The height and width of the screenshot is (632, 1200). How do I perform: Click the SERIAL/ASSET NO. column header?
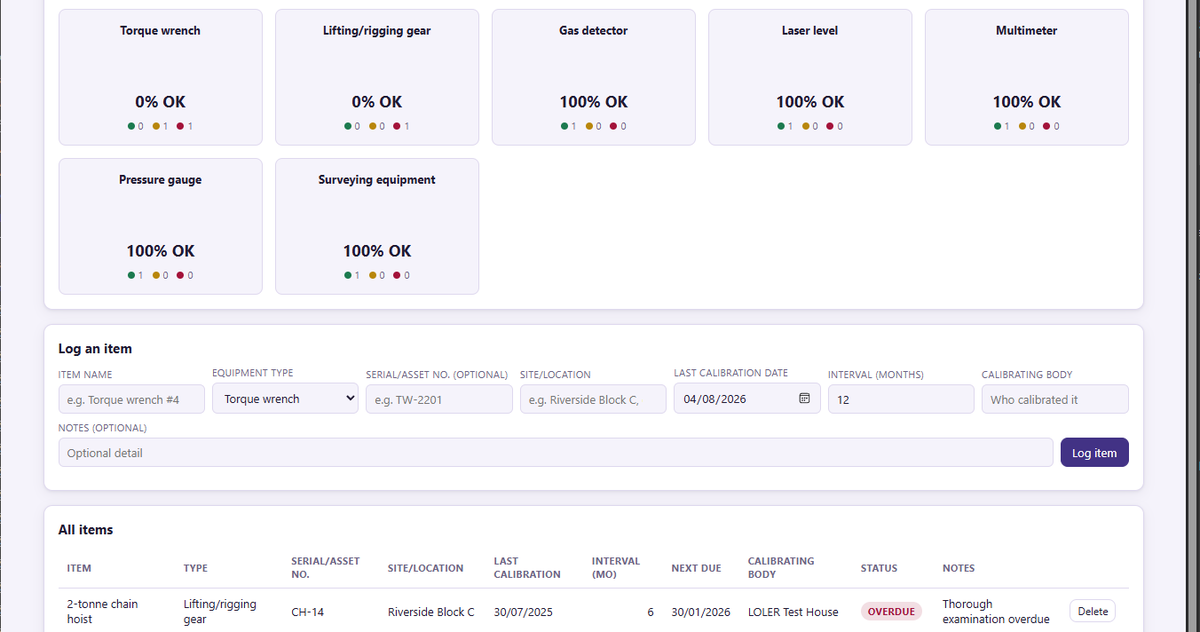click(325, 568)
